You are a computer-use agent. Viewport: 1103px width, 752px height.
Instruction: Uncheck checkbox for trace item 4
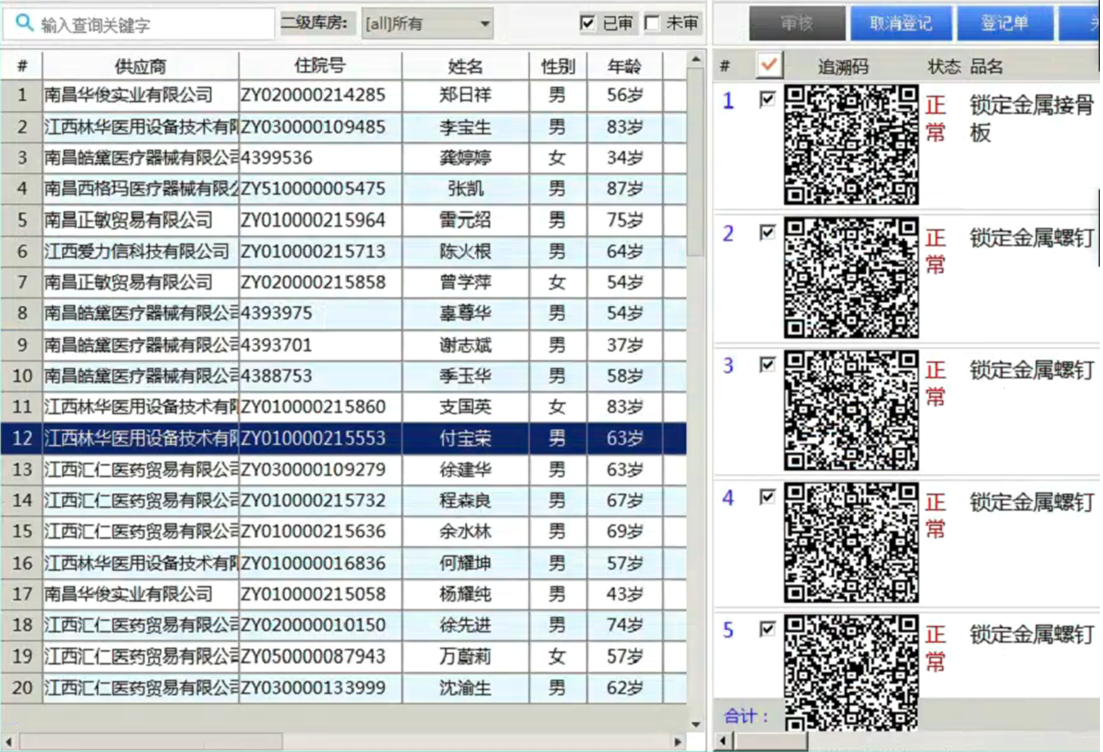[767, 497]
